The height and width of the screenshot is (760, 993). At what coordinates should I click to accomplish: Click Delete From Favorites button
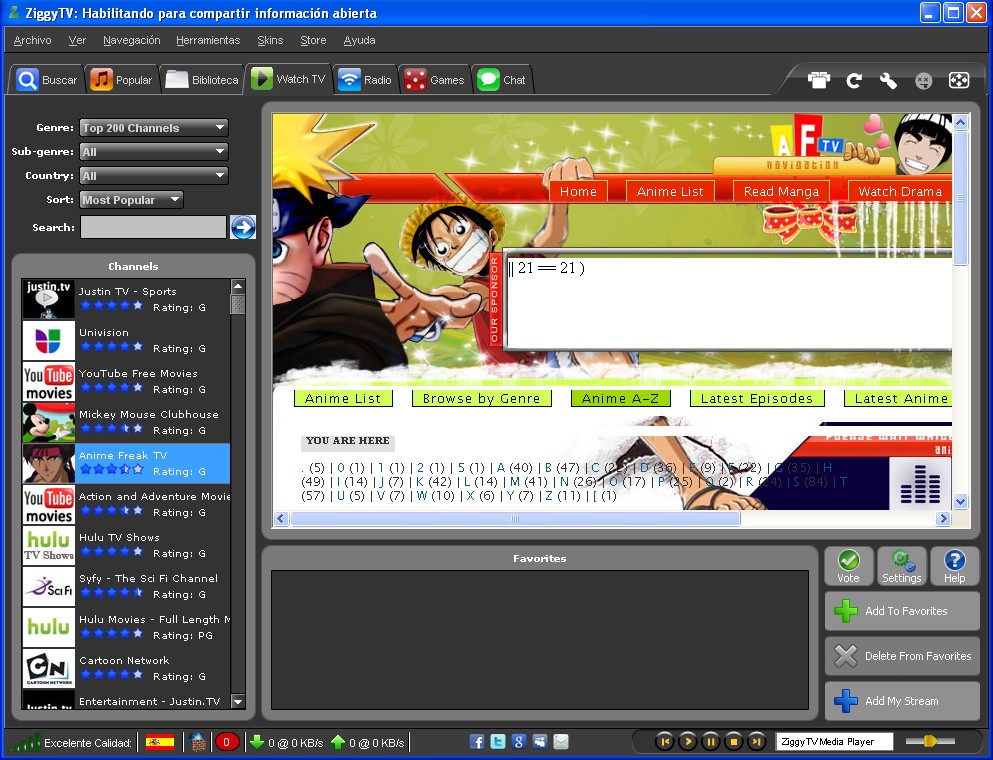tap(902, 656)
